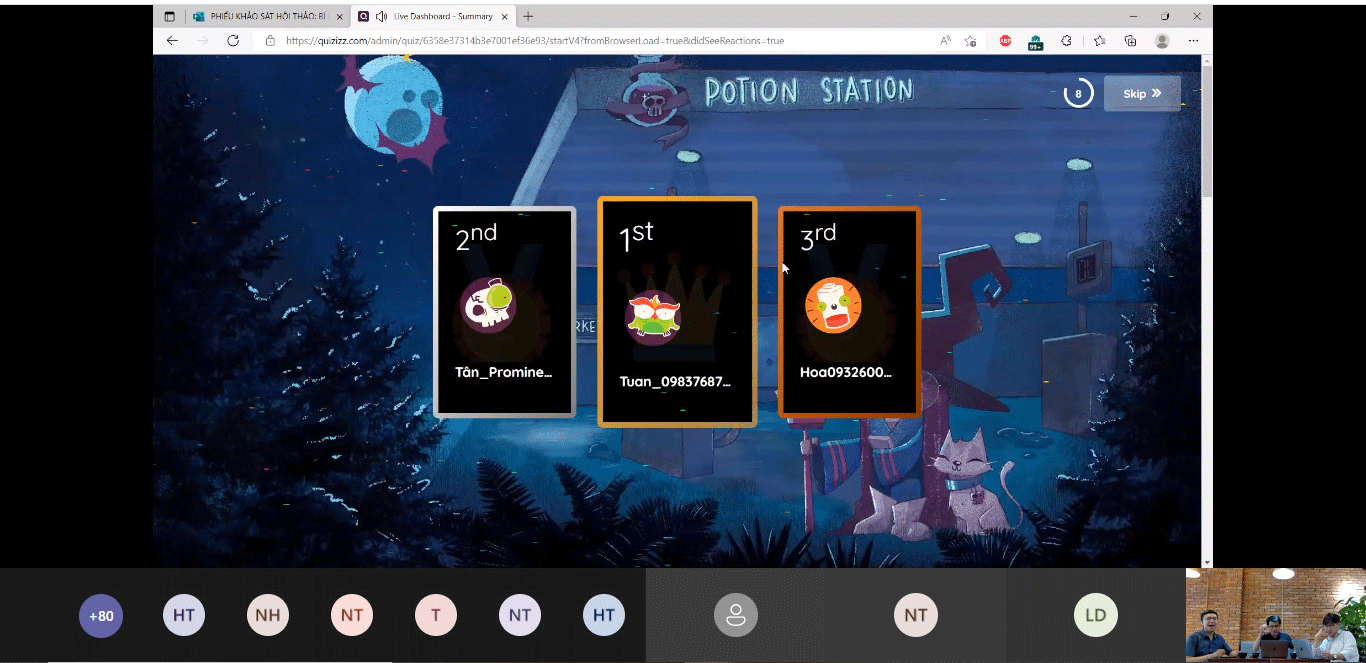The image size is (1366, 663).
Task: Add page to favorites star icon
Action: [970, 41]
